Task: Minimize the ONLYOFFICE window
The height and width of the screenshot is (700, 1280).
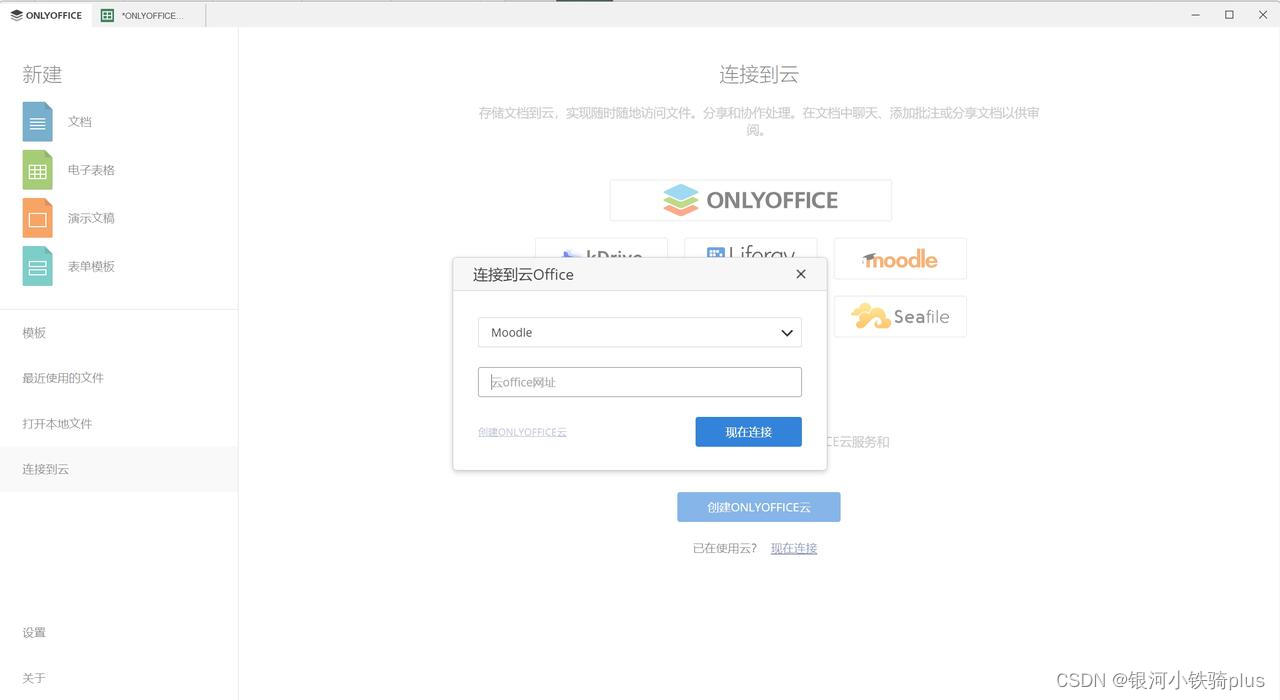Action: pyautogui.click(x=1196, y=14)
